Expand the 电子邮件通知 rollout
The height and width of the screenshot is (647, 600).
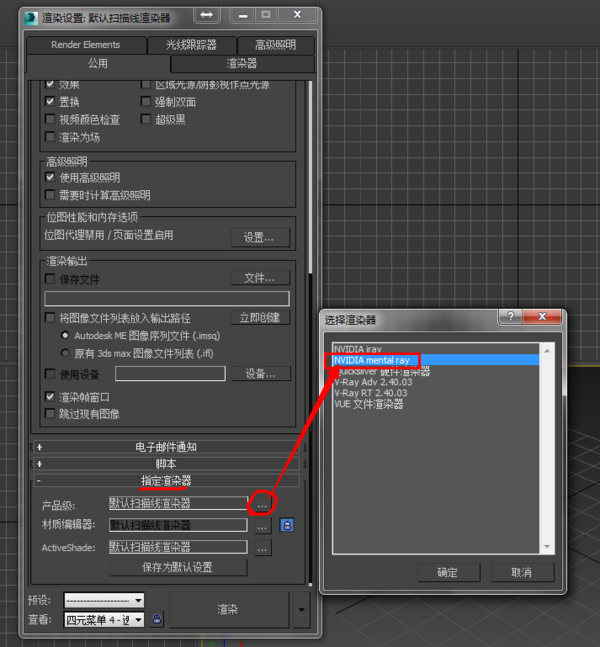[x=166, y=447]
